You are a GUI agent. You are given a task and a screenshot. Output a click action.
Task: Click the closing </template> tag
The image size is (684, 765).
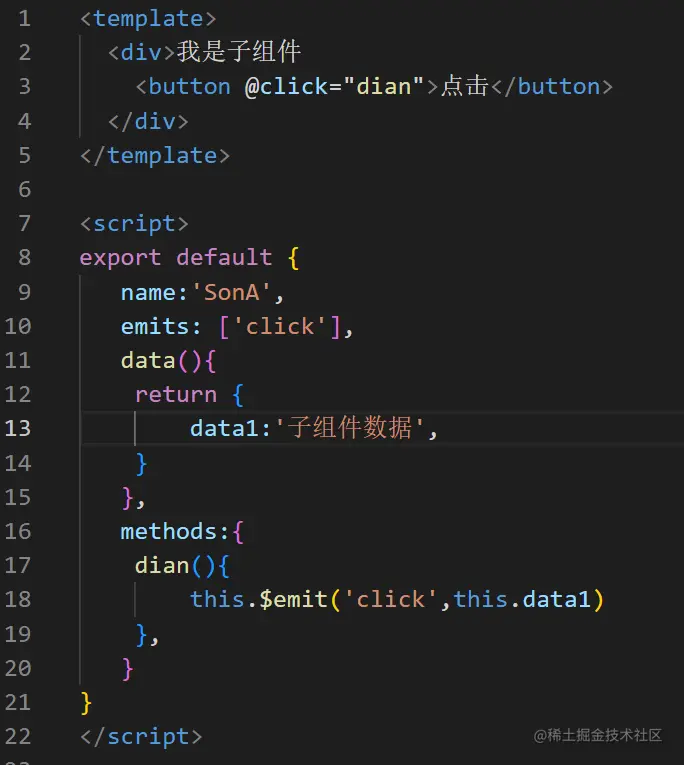click(x=155, y=156)
